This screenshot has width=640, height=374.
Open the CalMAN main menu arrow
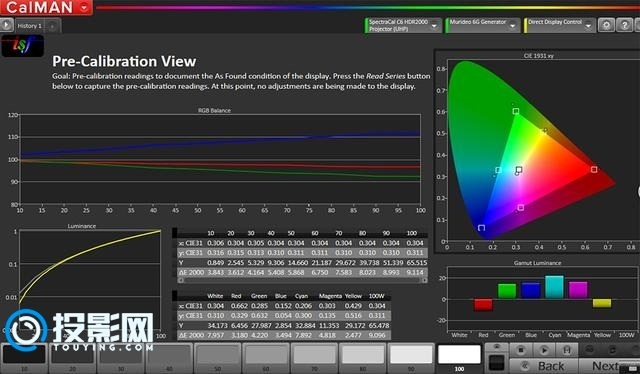coord(84,8)
